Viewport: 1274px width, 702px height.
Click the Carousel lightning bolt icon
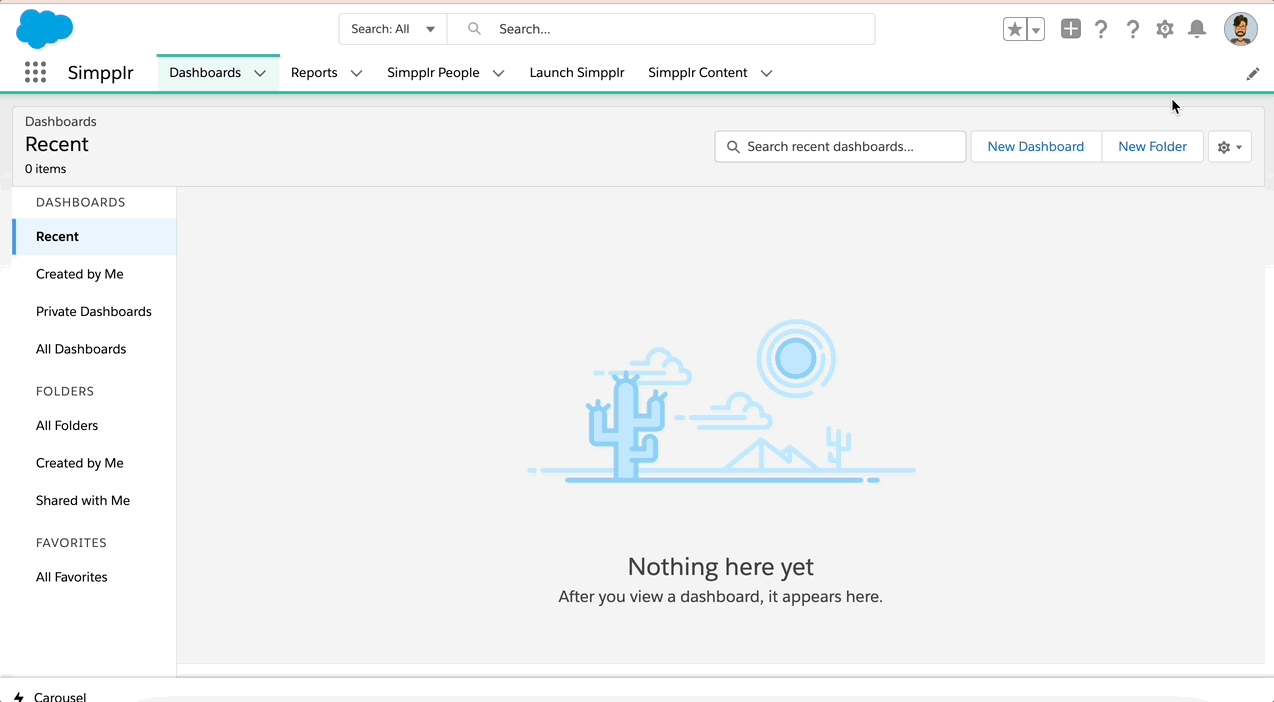tap(19, 696)
